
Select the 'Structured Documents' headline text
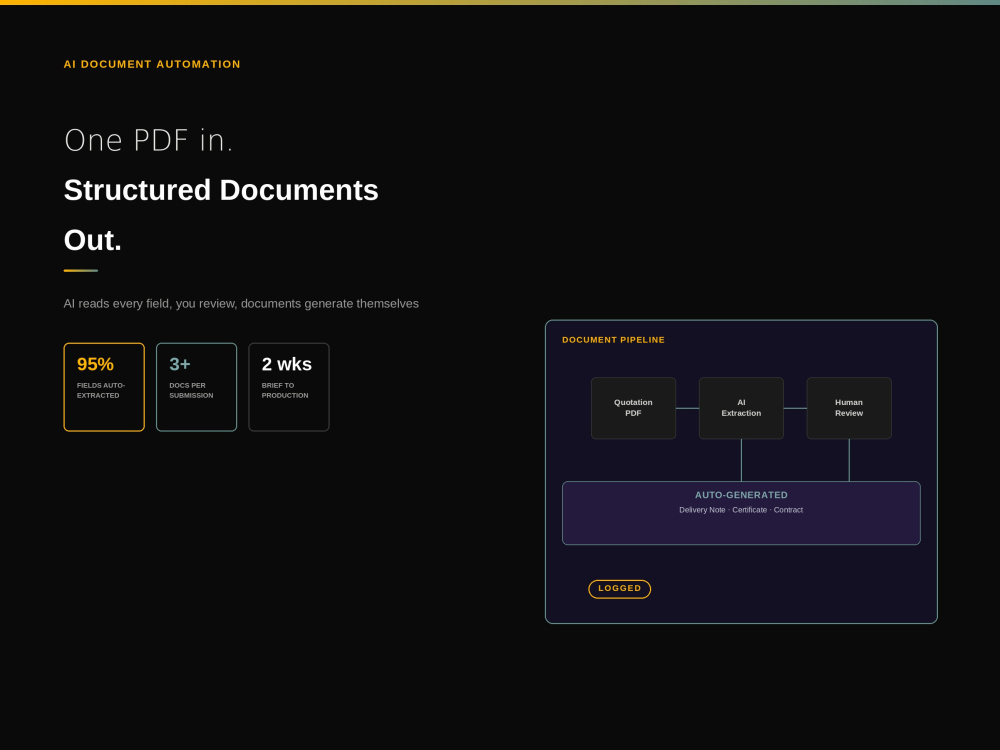221,190
